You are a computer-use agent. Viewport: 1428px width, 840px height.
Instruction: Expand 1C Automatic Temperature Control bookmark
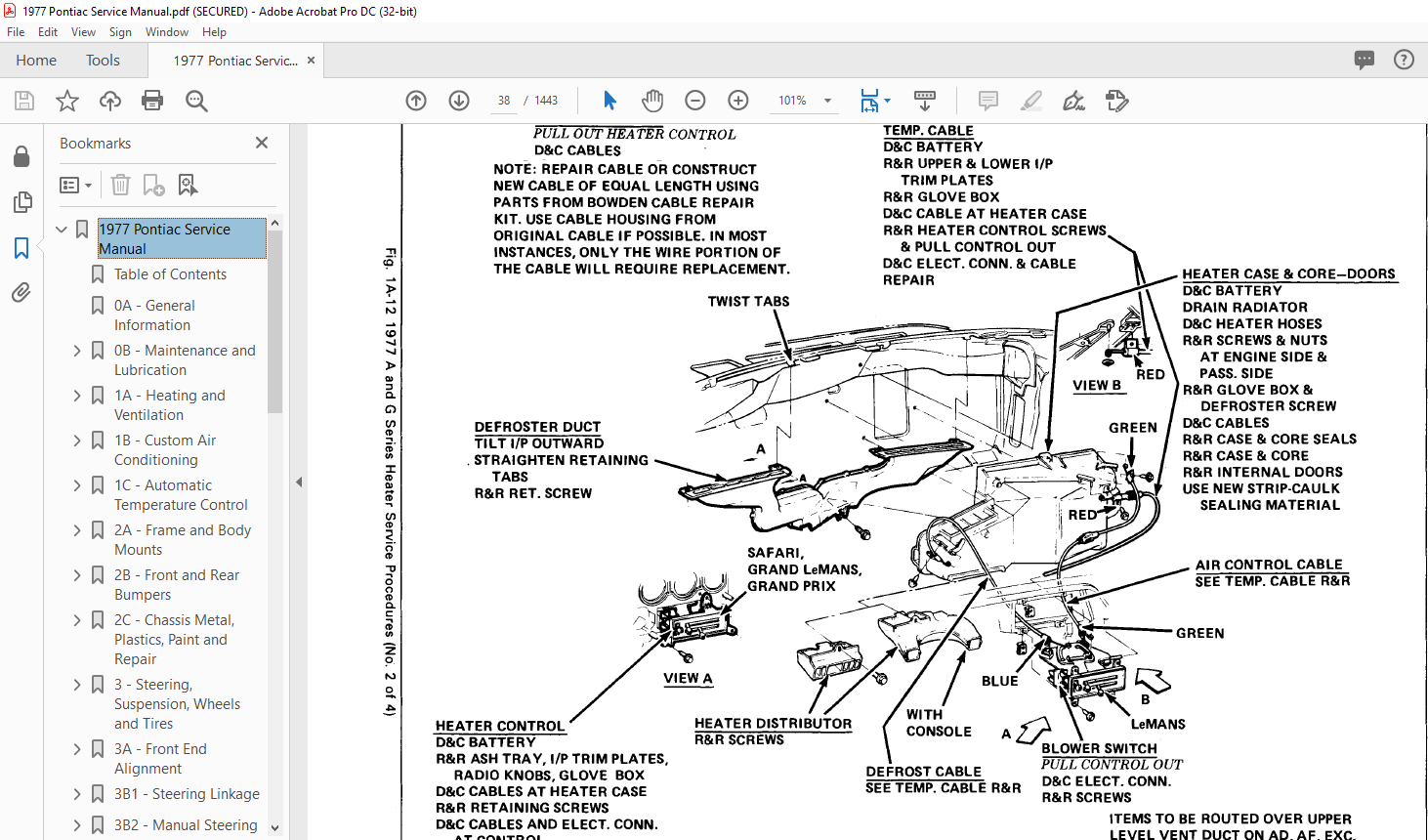pos(77,485)
